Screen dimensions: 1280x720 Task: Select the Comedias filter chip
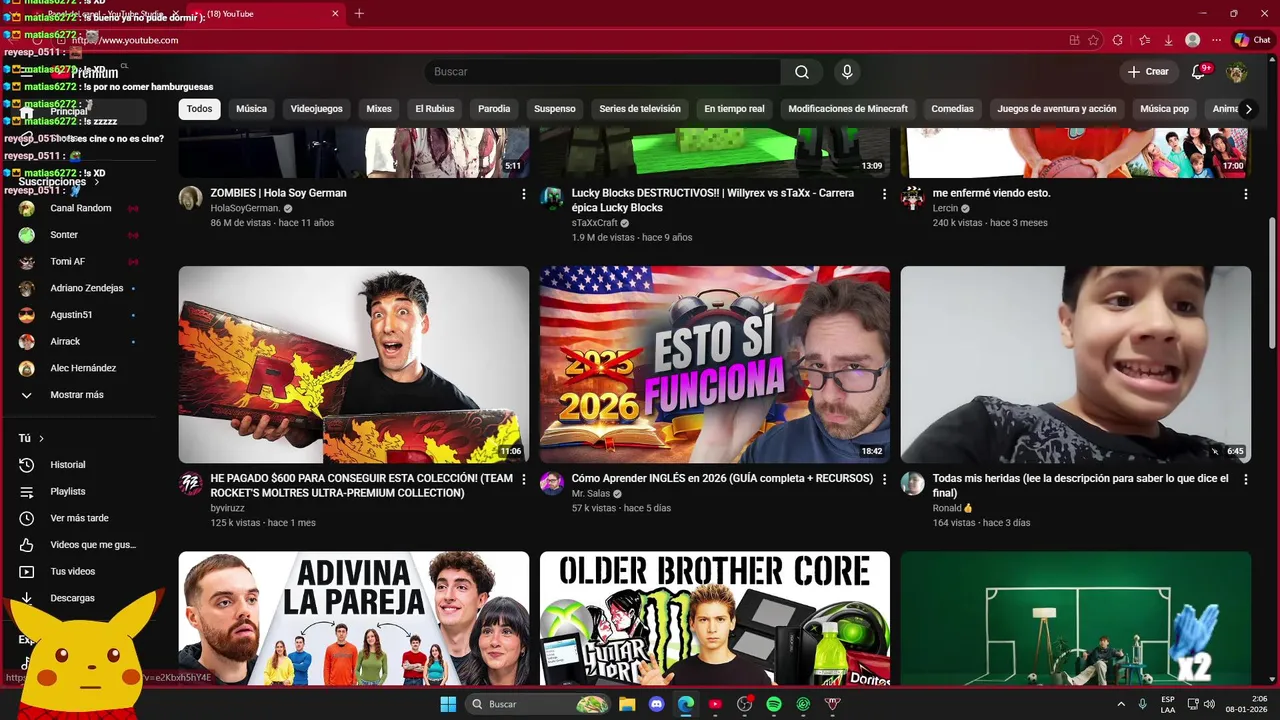point(952,109)
